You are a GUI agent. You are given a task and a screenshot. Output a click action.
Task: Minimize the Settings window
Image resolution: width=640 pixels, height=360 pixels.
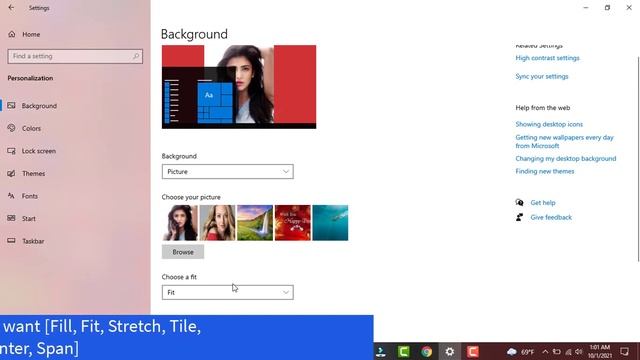point(586,8)
